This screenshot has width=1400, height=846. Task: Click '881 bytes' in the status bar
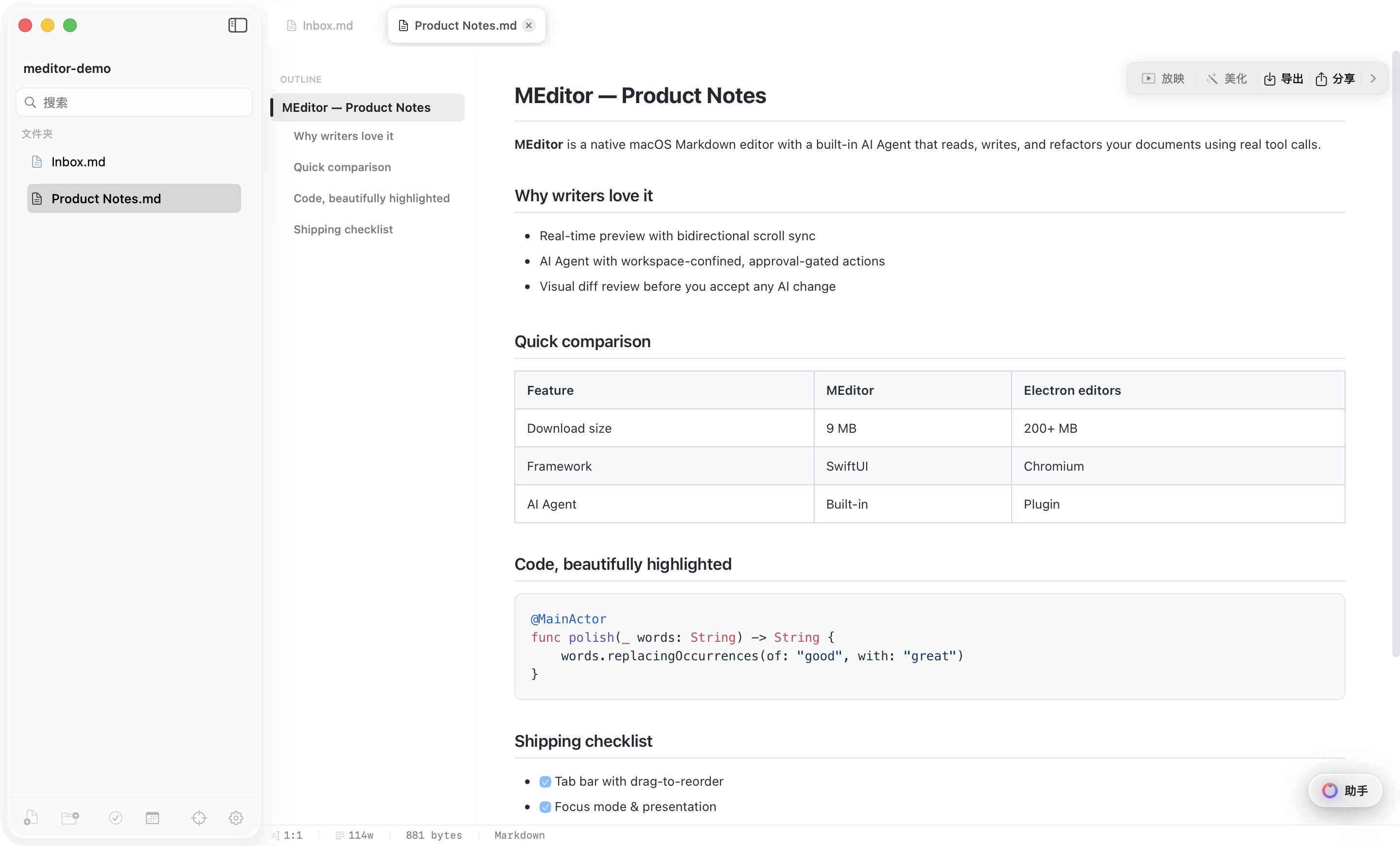point(434,835)
